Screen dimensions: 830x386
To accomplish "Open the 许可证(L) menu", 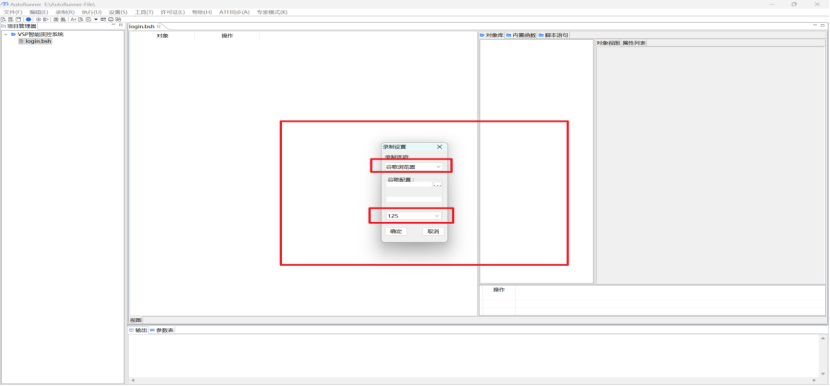I will 173,12.
